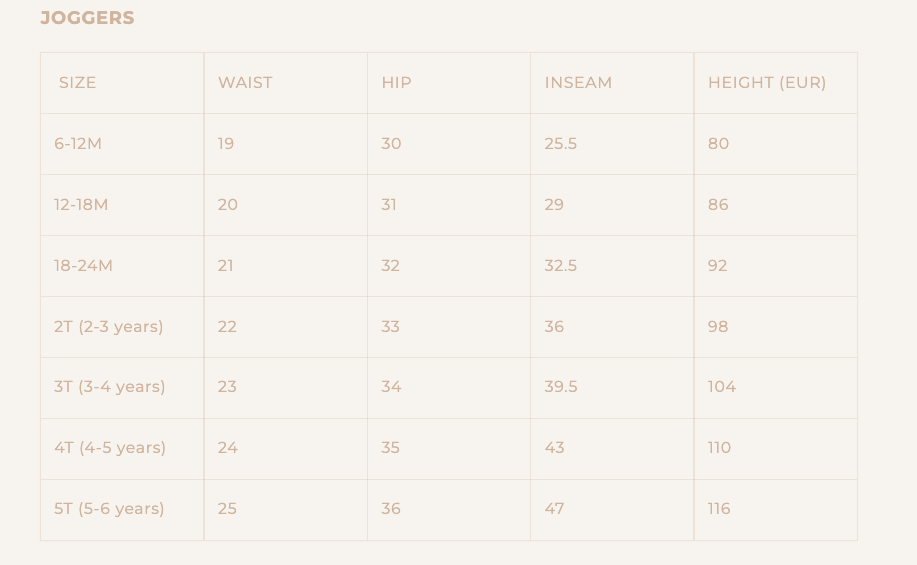Select the 6-12M size cell
The height and width of the screenshot is (565, 917).
point(78,144)
